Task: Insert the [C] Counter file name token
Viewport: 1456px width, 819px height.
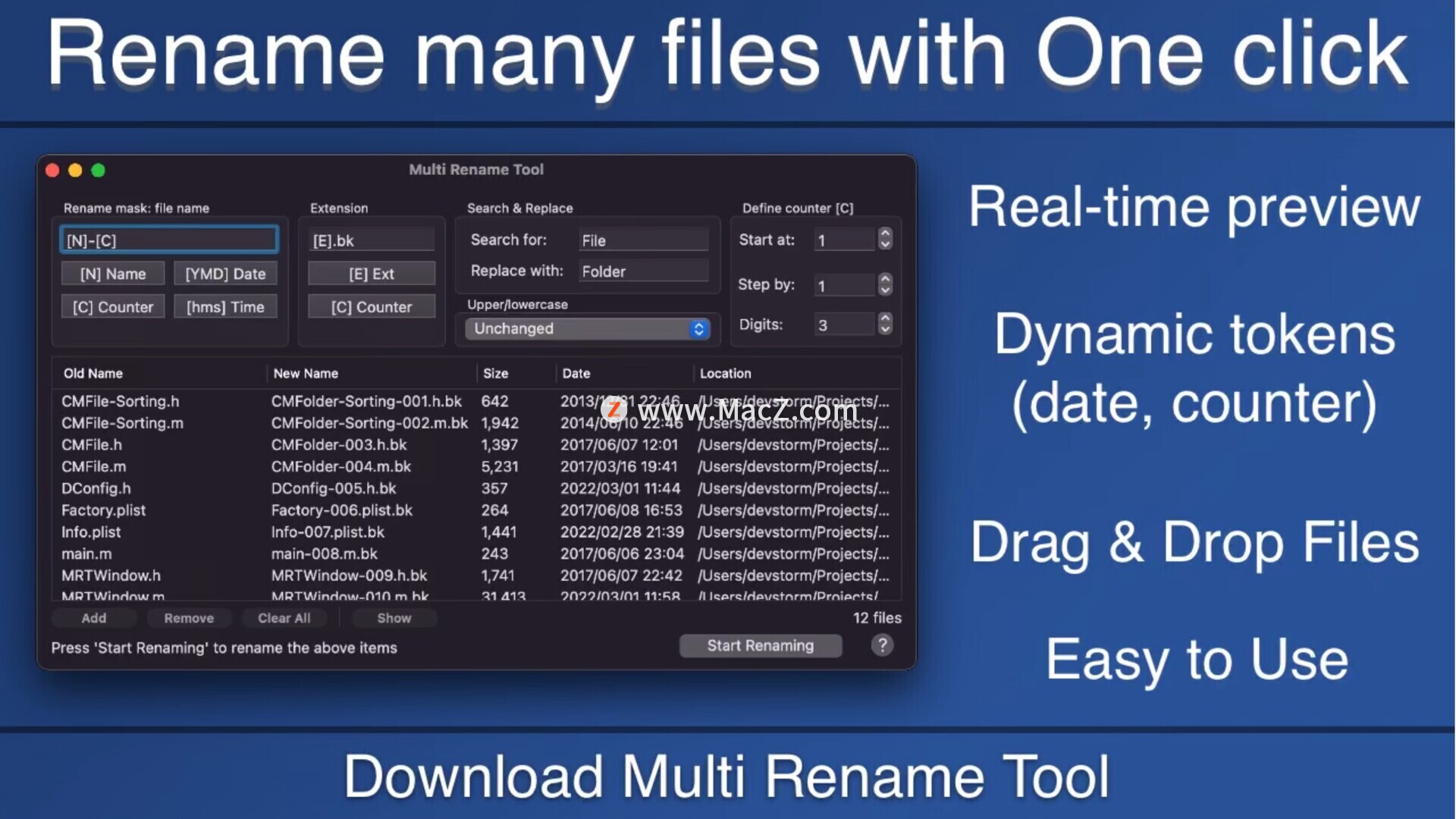Action: pyautogui.click(x=113, y=307)
